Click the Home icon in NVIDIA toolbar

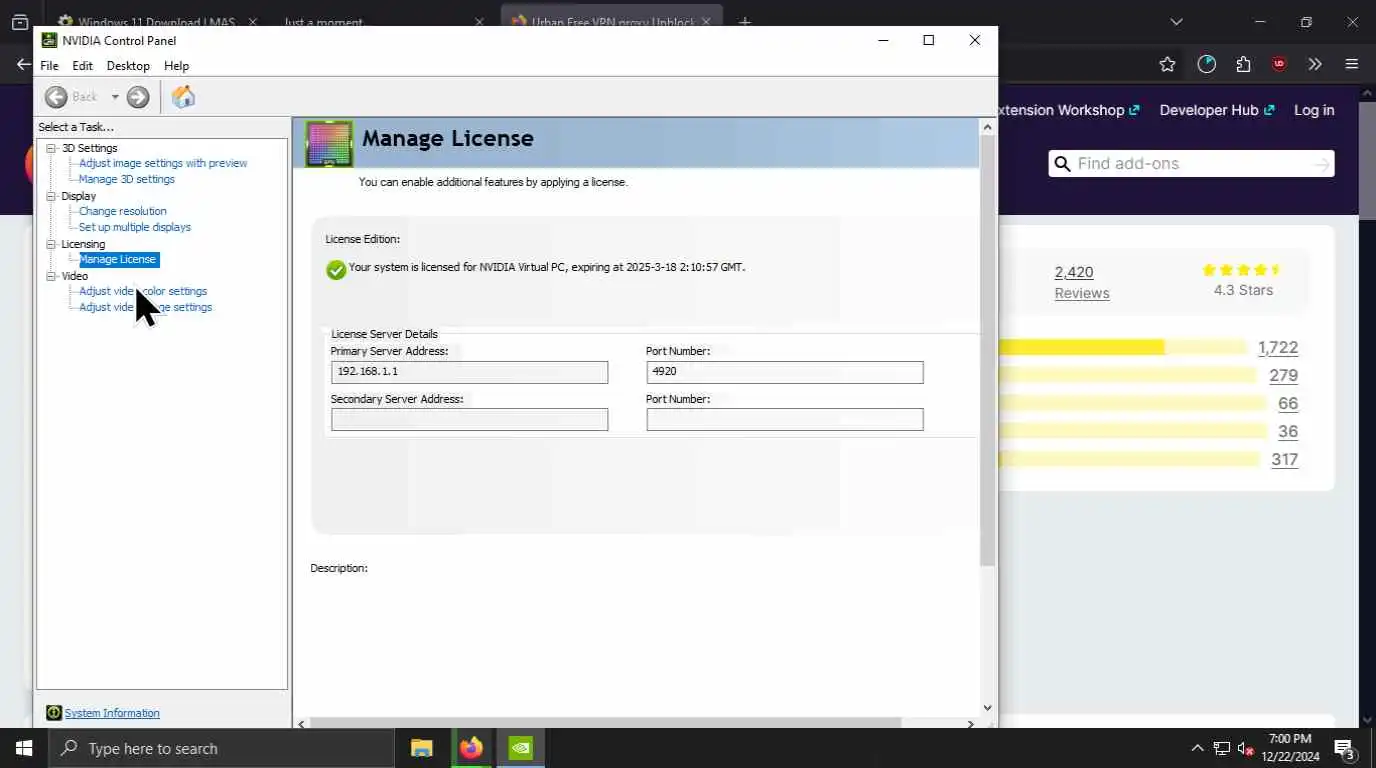[x=183, y=97]
